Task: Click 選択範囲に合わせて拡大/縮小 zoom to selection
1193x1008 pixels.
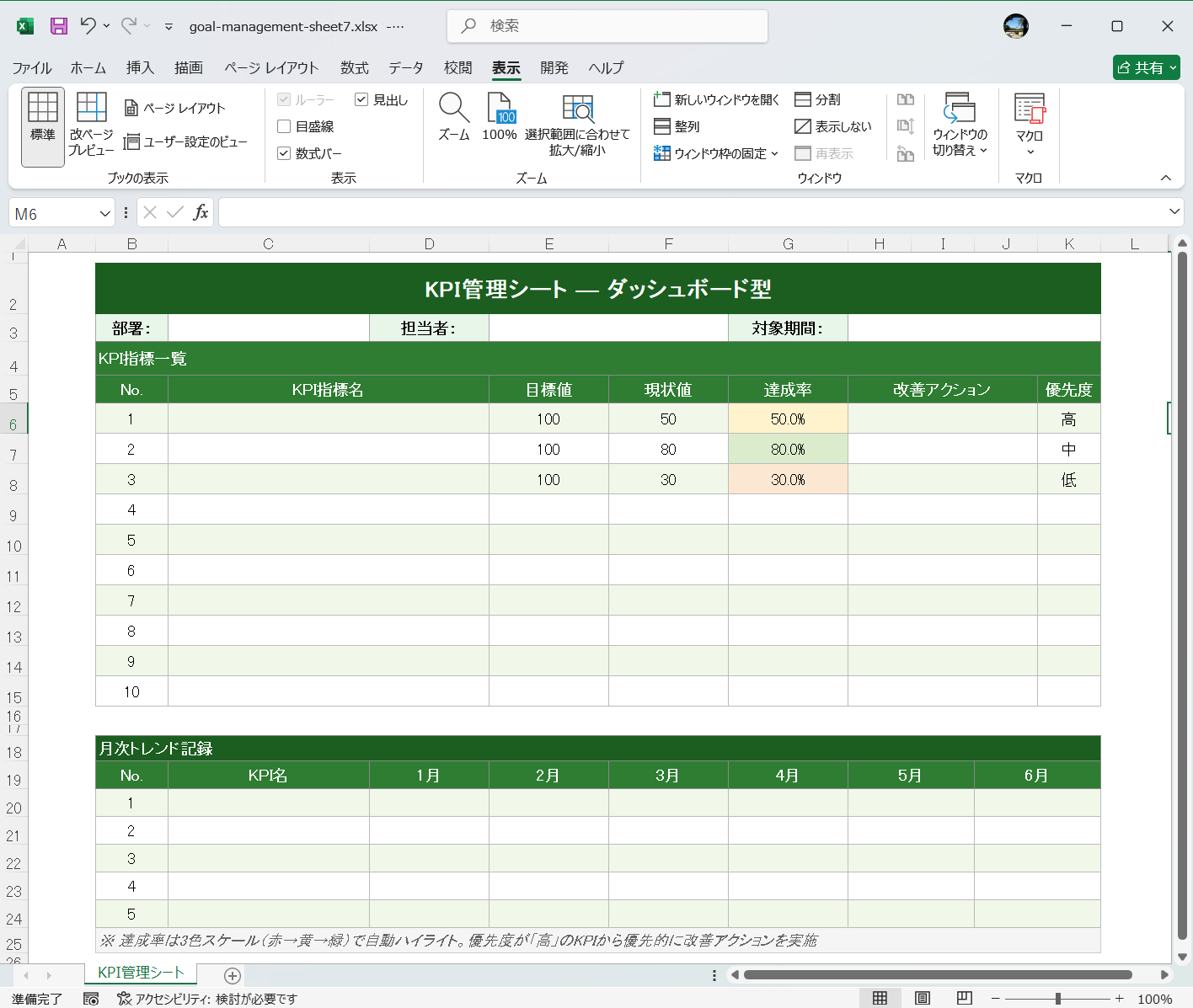Action: pos(577,125)
